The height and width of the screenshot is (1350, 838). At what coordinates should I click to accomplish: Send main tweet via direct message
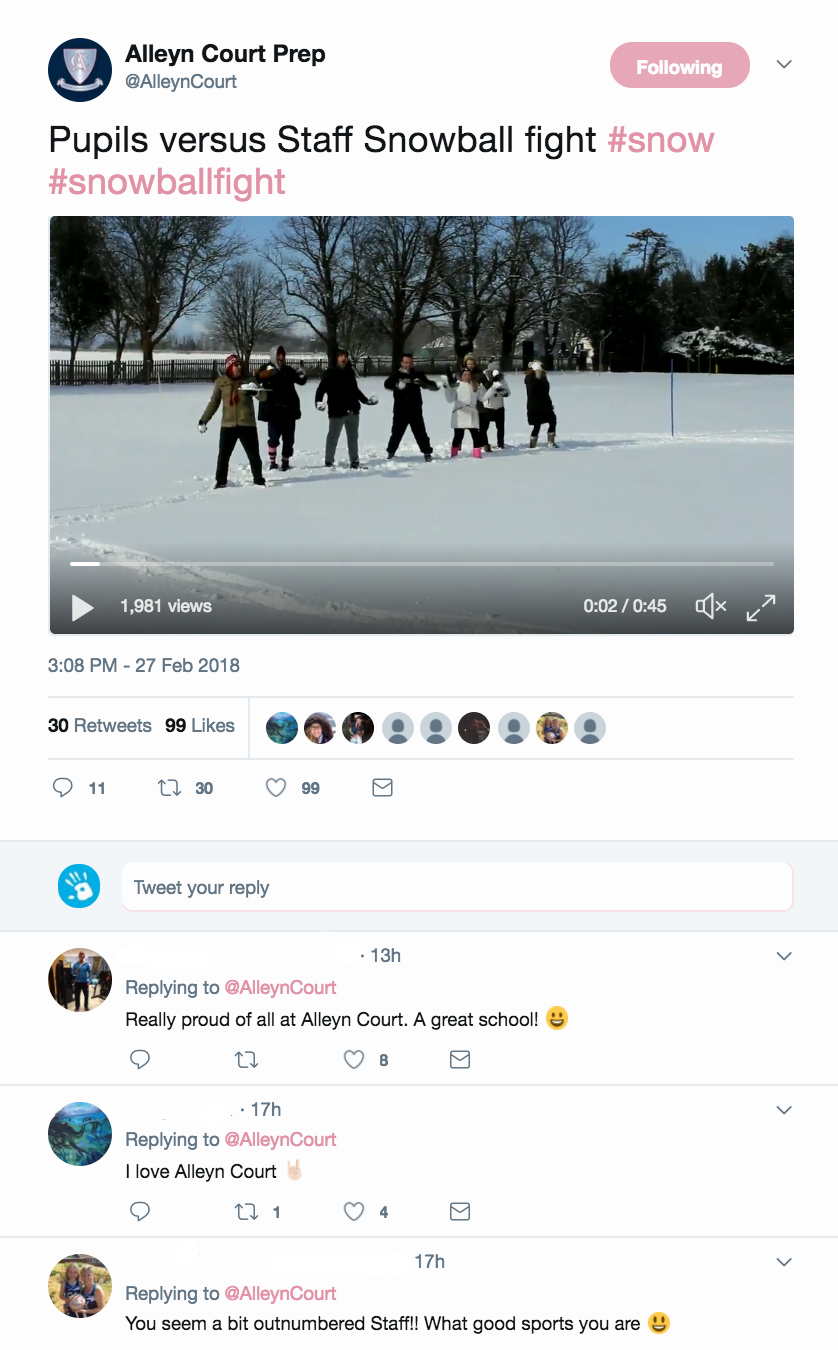pos(382,788)
